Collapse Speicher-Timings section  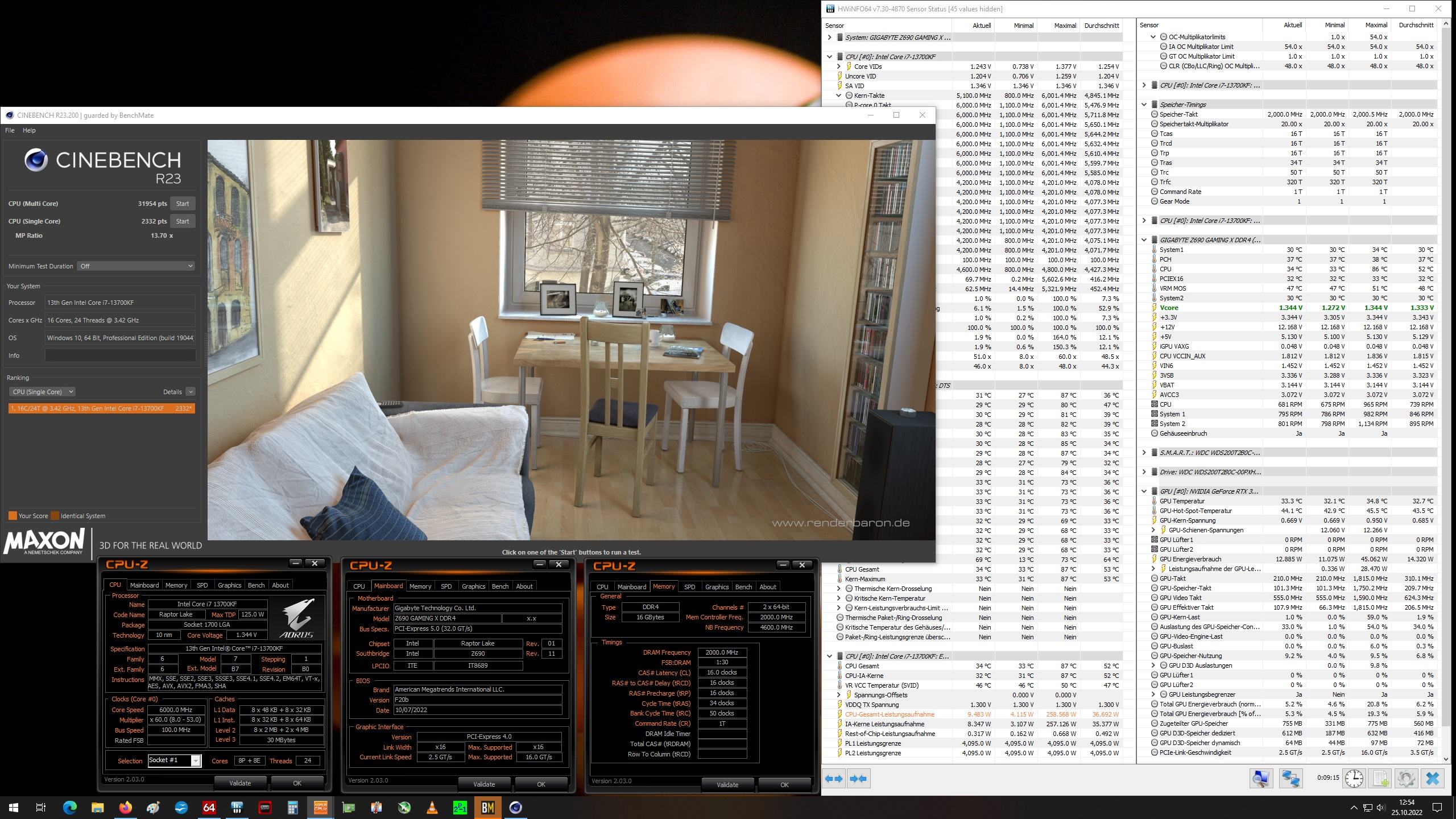pos(1144,105)
